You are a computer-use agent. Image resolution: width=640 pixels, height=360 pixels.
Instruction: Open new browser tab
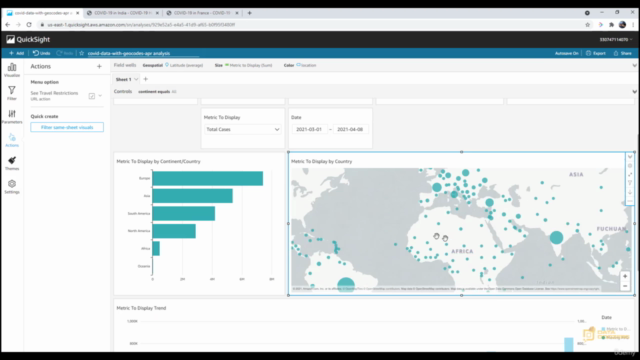coord(249,13)
